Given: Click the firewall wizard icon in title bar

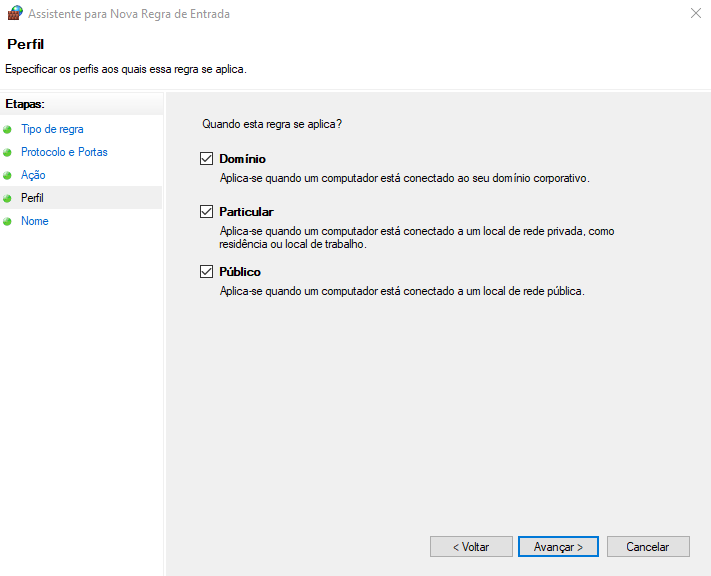Looking at the screenshot, I should point(14,14).
